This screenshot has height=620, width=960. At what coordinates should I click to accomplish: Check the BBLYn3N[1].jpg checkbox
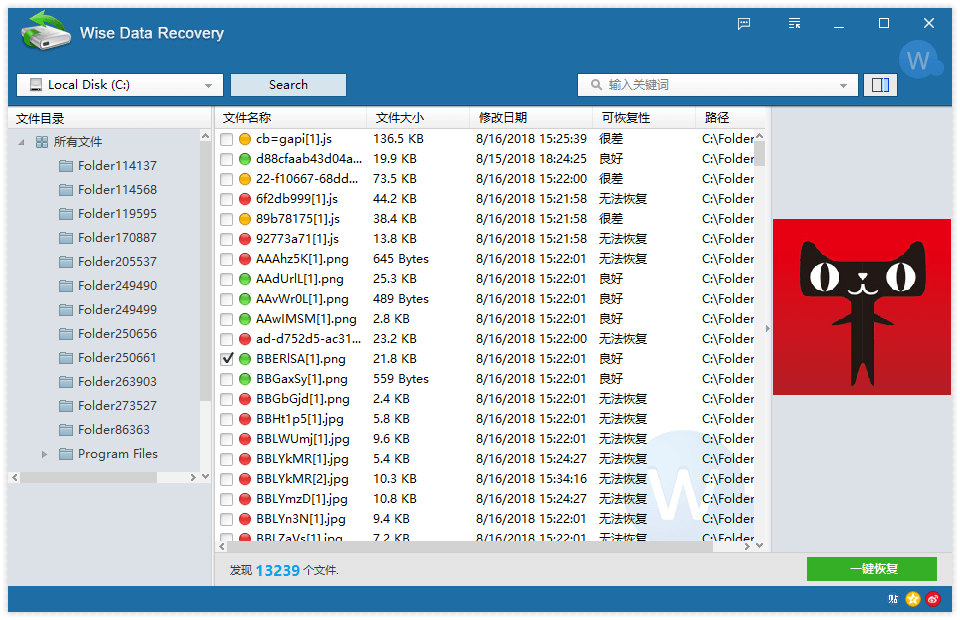coord(227,519)
